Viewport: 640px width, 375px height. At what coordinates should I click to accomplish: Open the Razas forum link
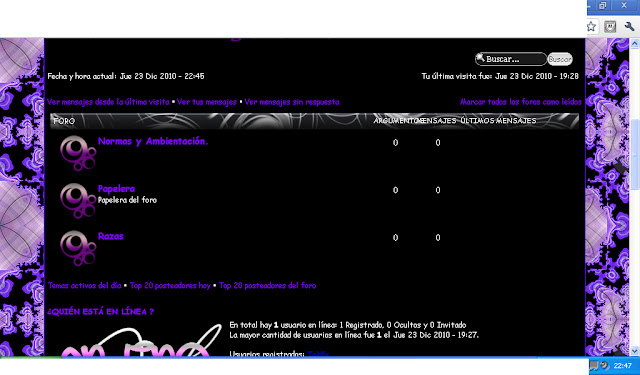111,236
